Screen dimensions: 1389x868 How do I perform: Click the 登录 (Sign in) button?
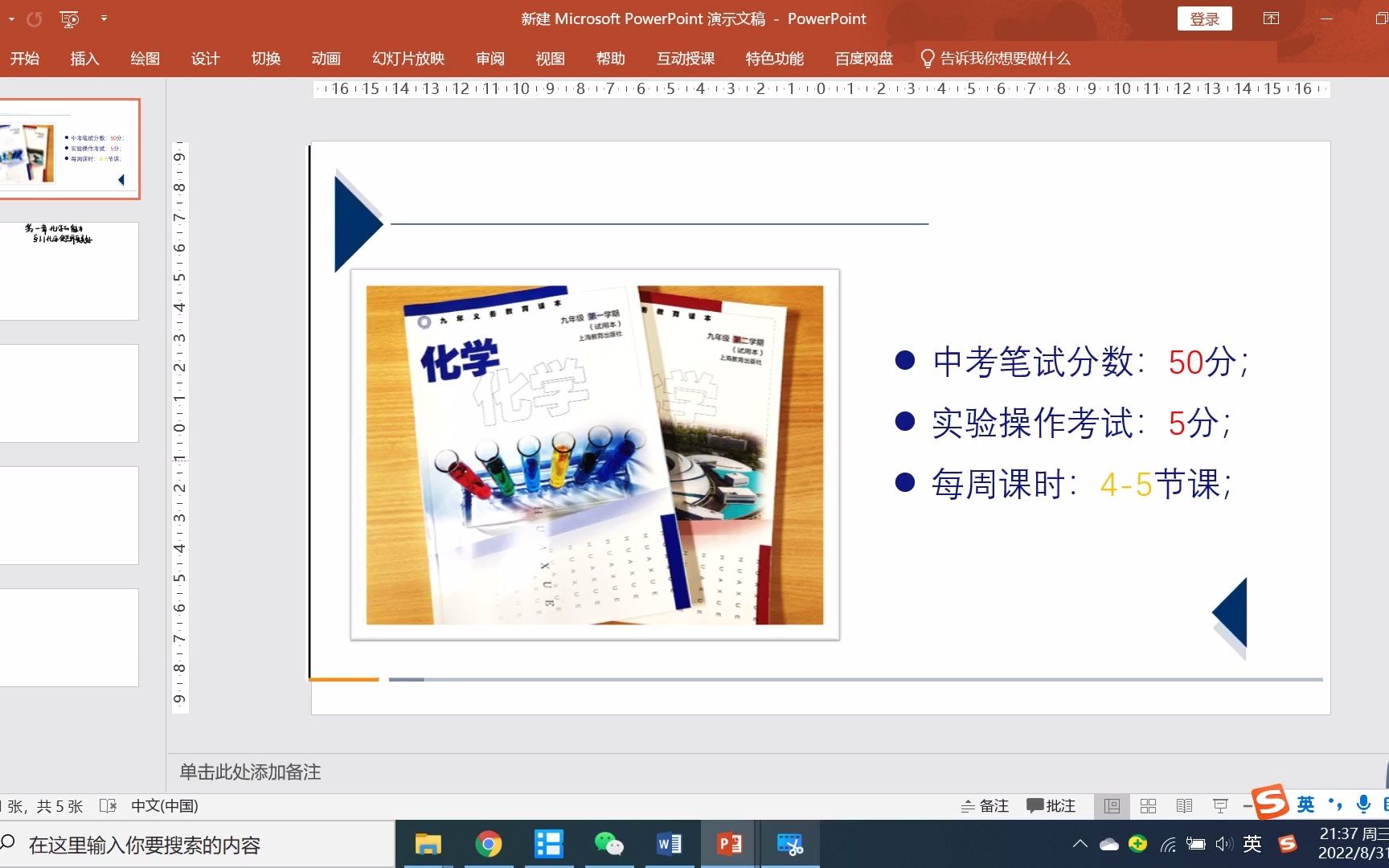tap(1204, 18)
